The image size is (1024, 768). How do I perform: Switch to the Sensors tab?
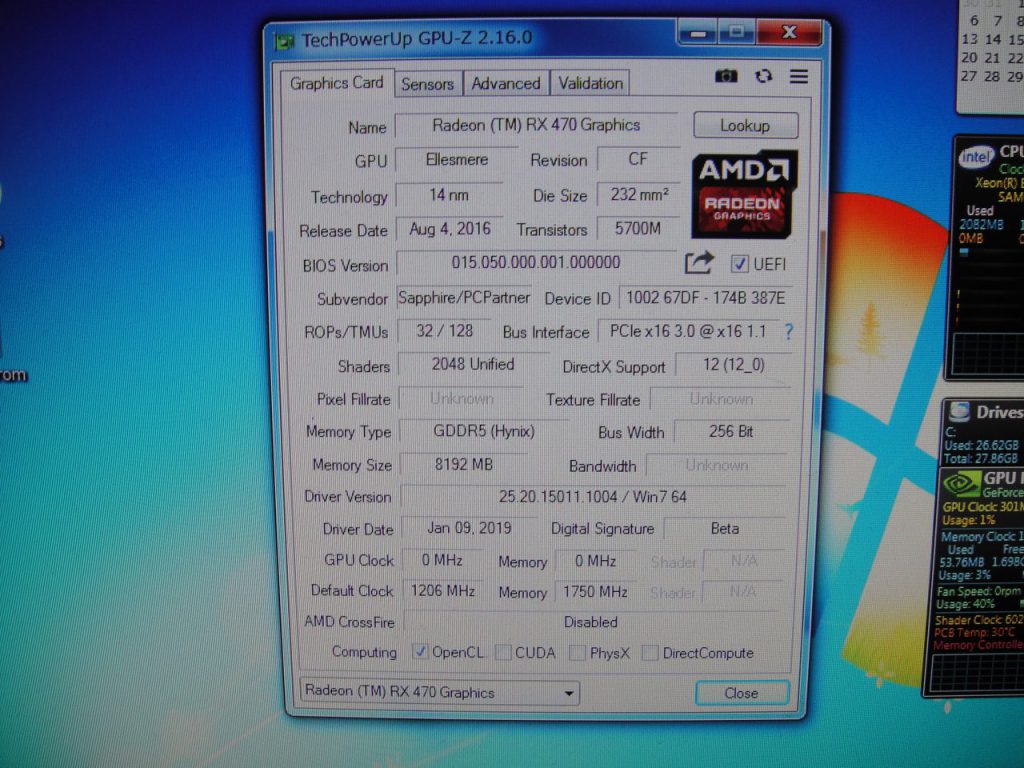click(427, 84)
